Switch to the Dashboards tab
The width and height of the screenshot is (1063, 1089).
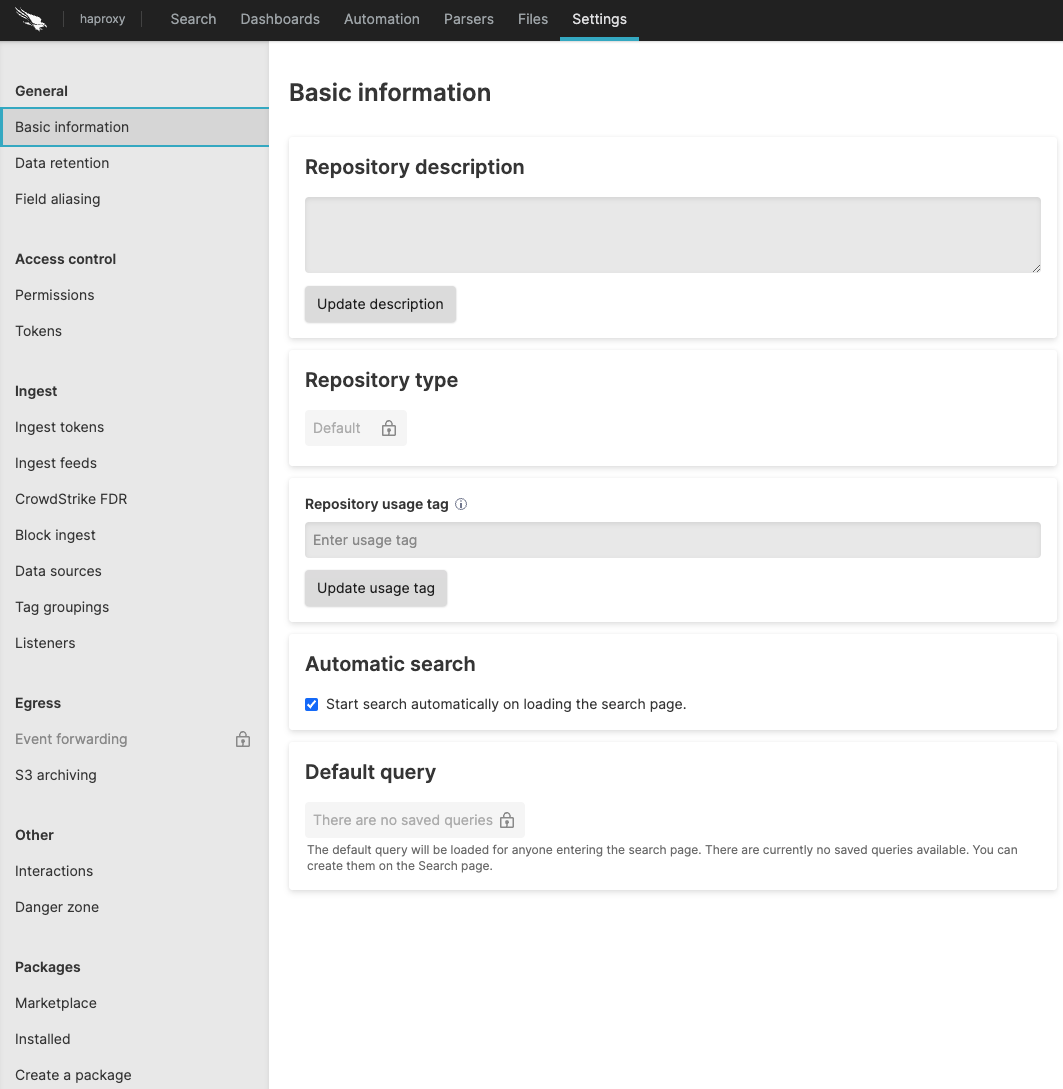(x=280, y=19)
